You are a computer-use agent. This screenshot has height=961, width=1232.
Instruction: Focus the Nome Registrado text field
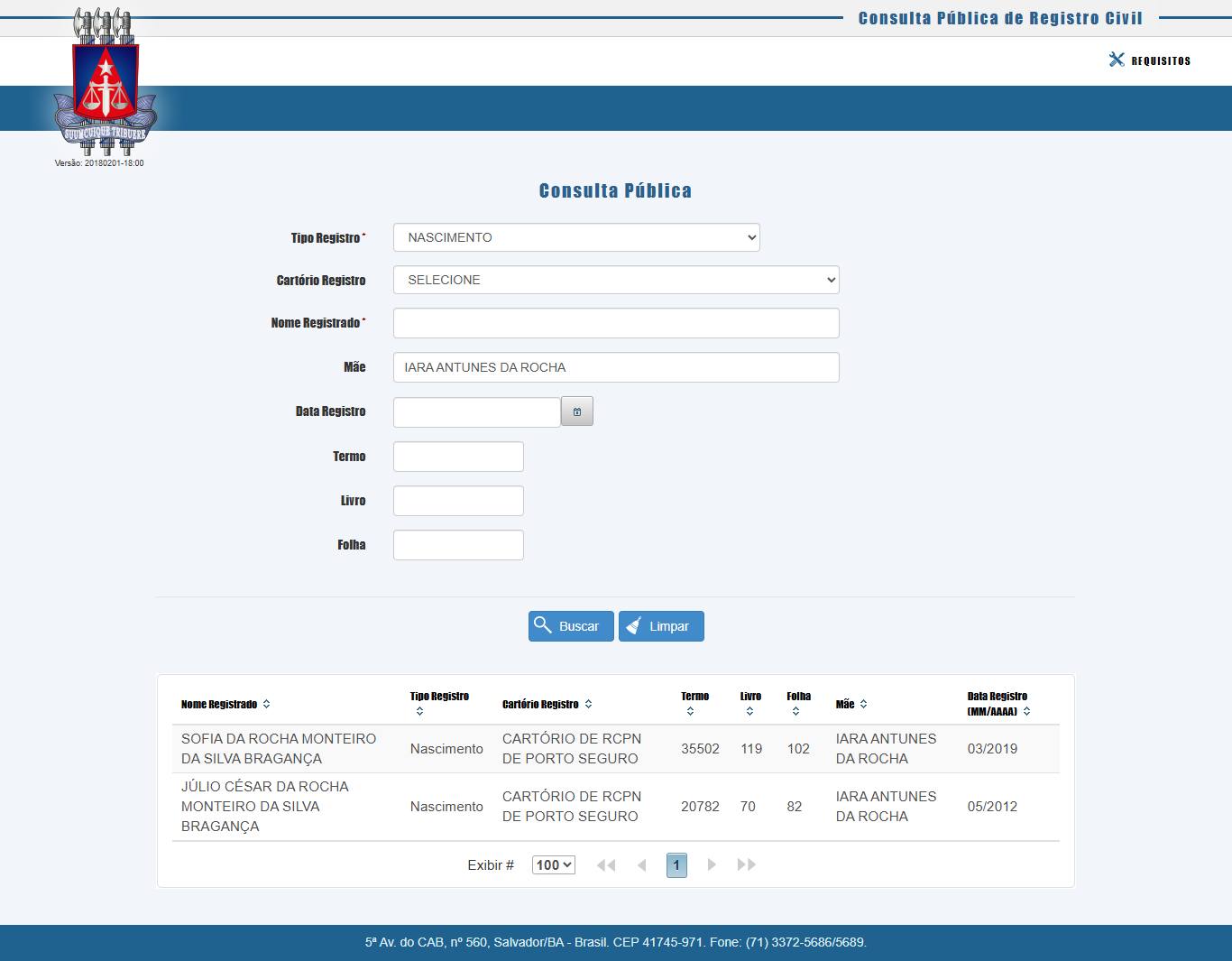(616, 323)
